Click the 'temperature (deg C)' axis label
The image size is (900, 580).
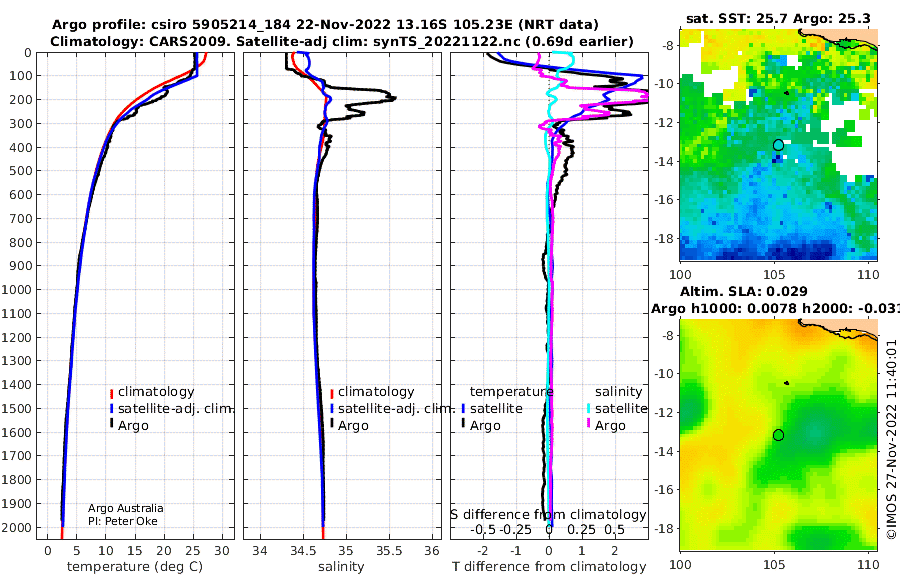(x=135, y=567)
